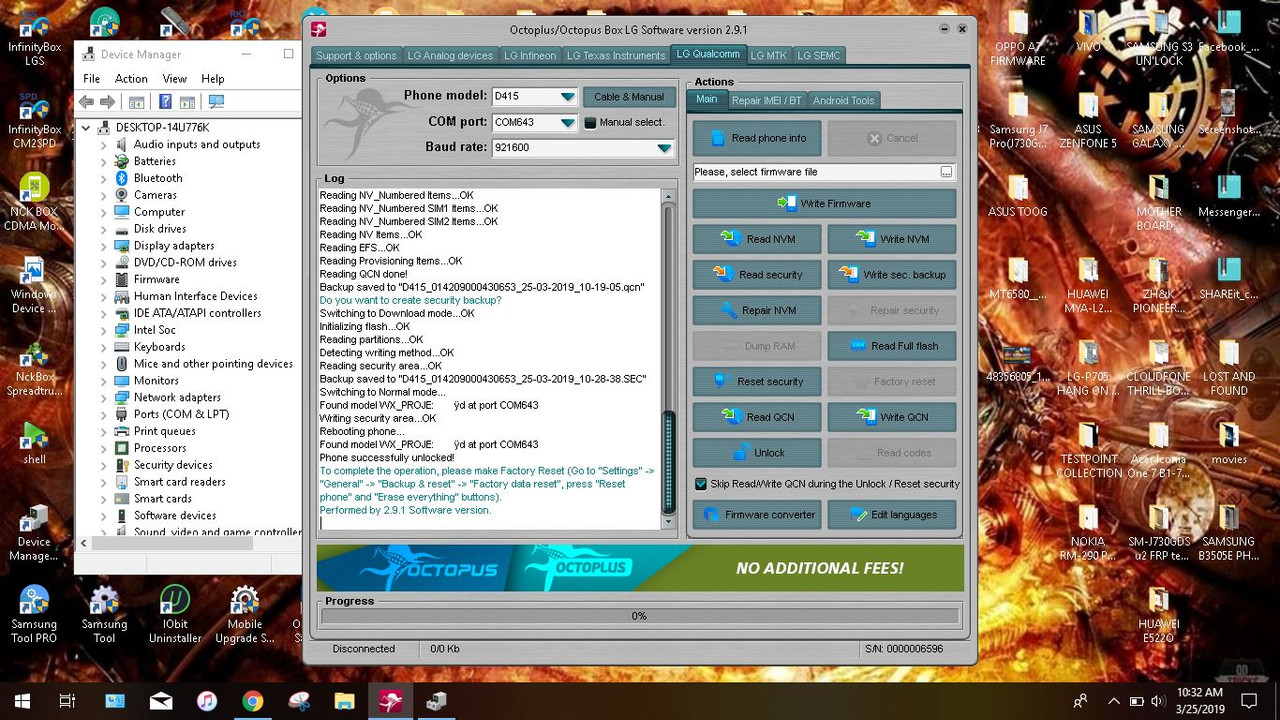Click the Firmware converter button

point(757,515)
